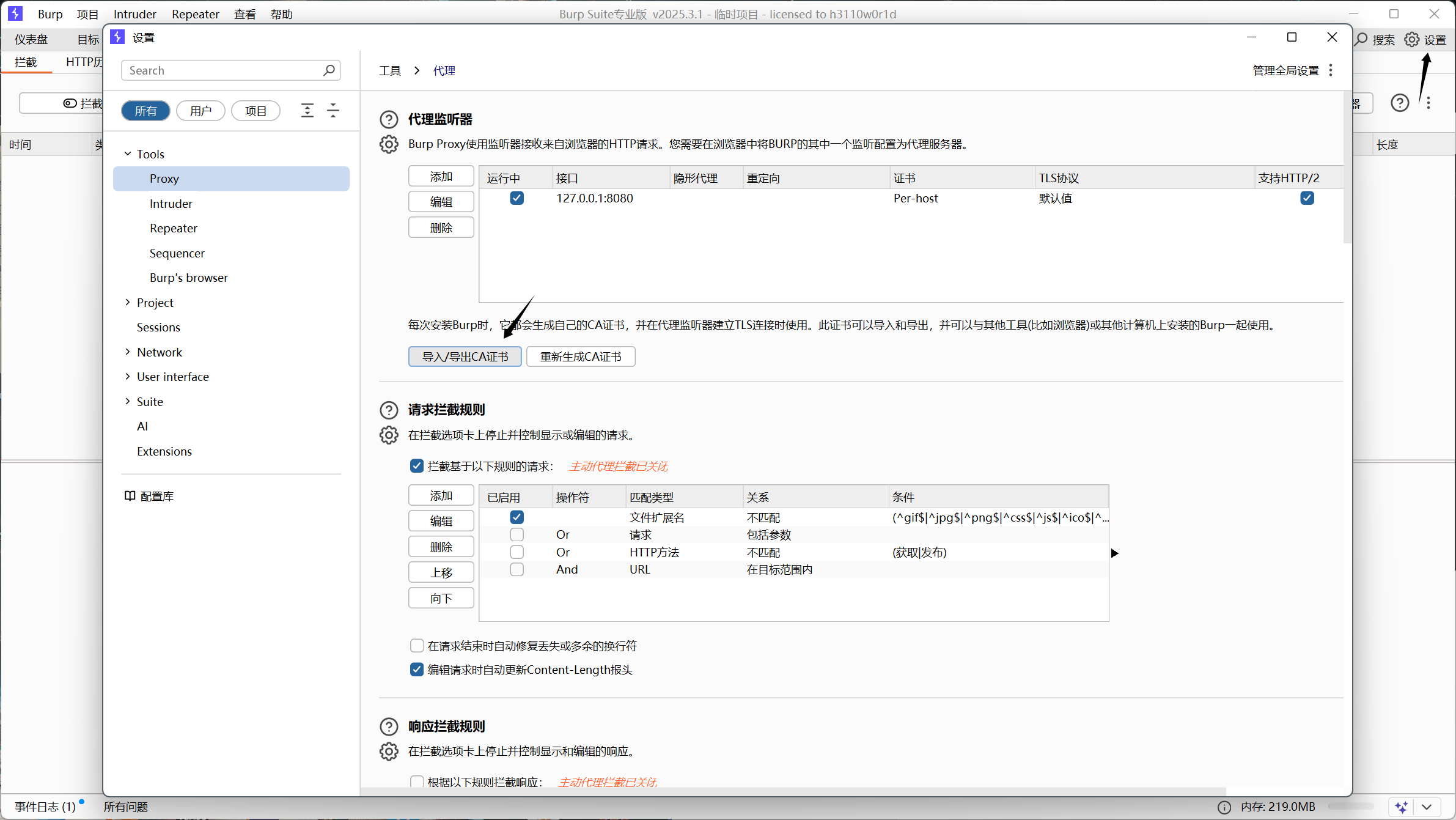The height and width of the screenshot is (820, 1456).
Task: Check 在请求结束时自动修复丢失或多余的换行符
Action: tap(416, 646)
